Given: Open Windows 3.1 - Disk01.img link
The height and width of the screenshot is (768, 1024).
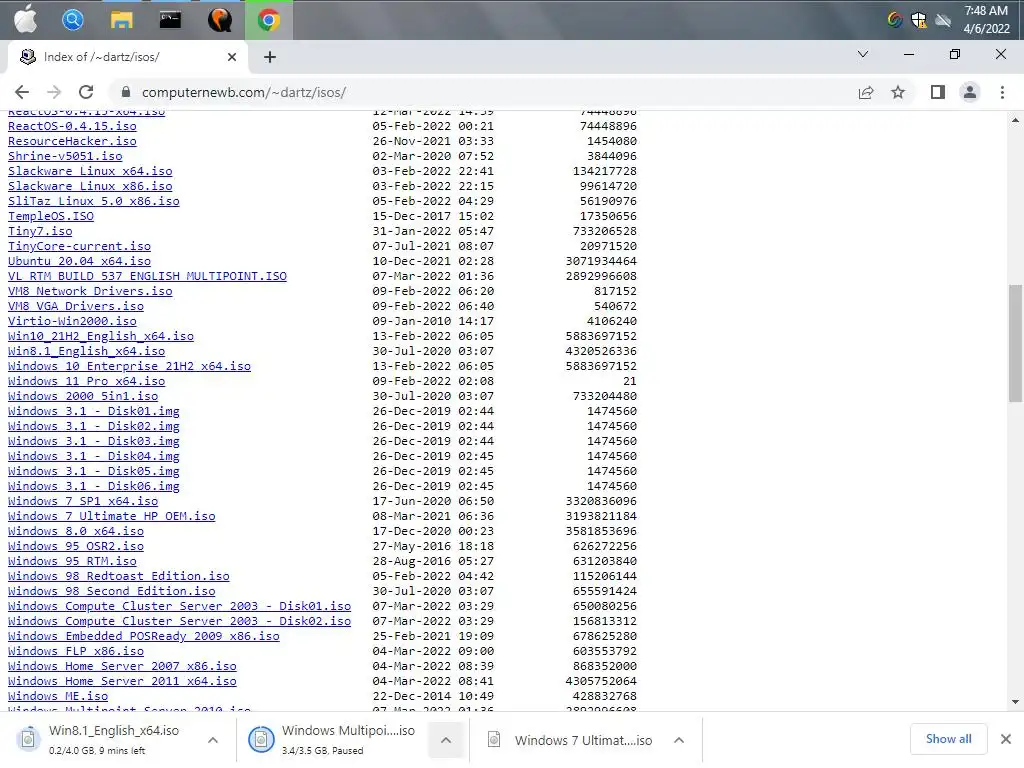Looking at the screenshot, I should tap(94, 411).
